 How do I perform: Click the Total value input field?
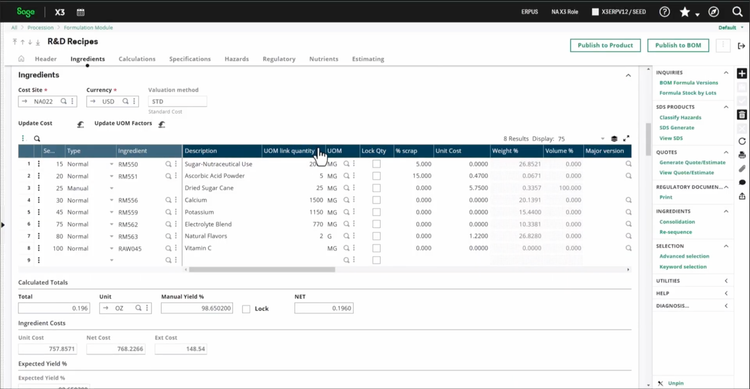coord(54,308)
